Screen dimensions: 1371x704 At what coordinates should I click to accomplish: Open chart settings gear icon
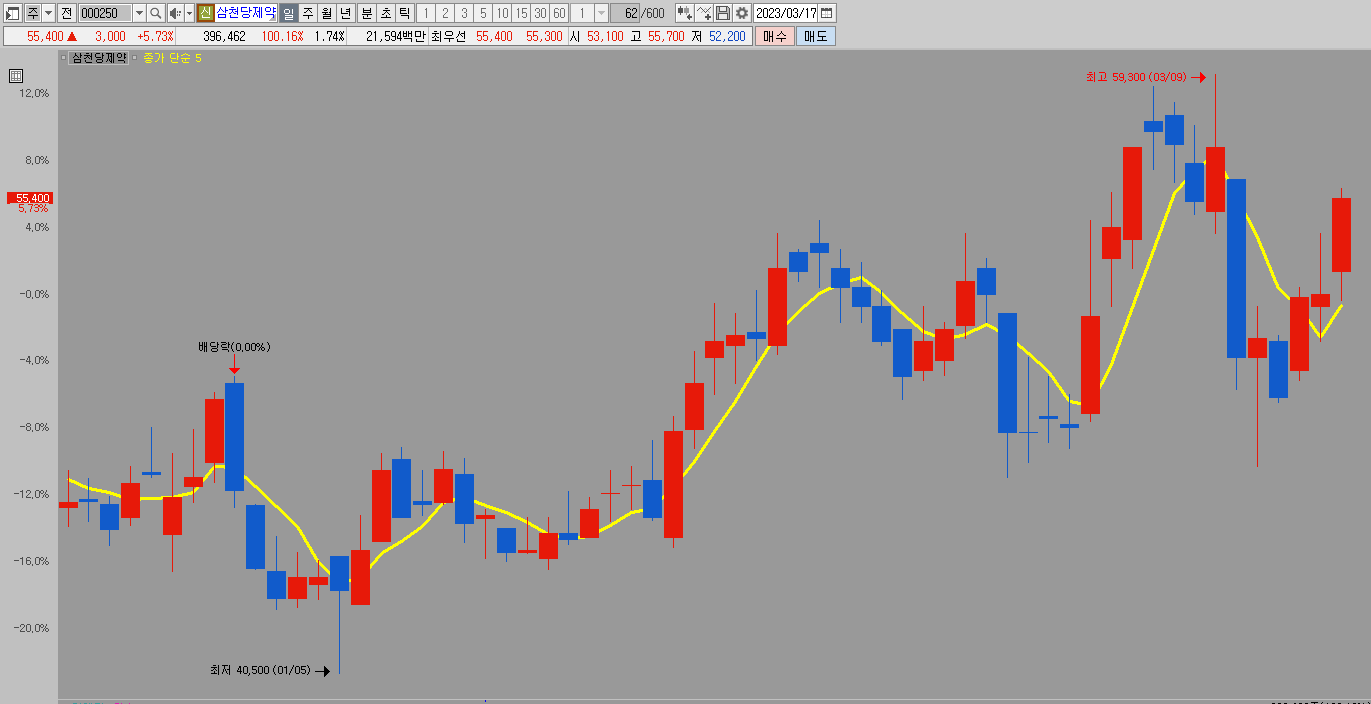742,13
